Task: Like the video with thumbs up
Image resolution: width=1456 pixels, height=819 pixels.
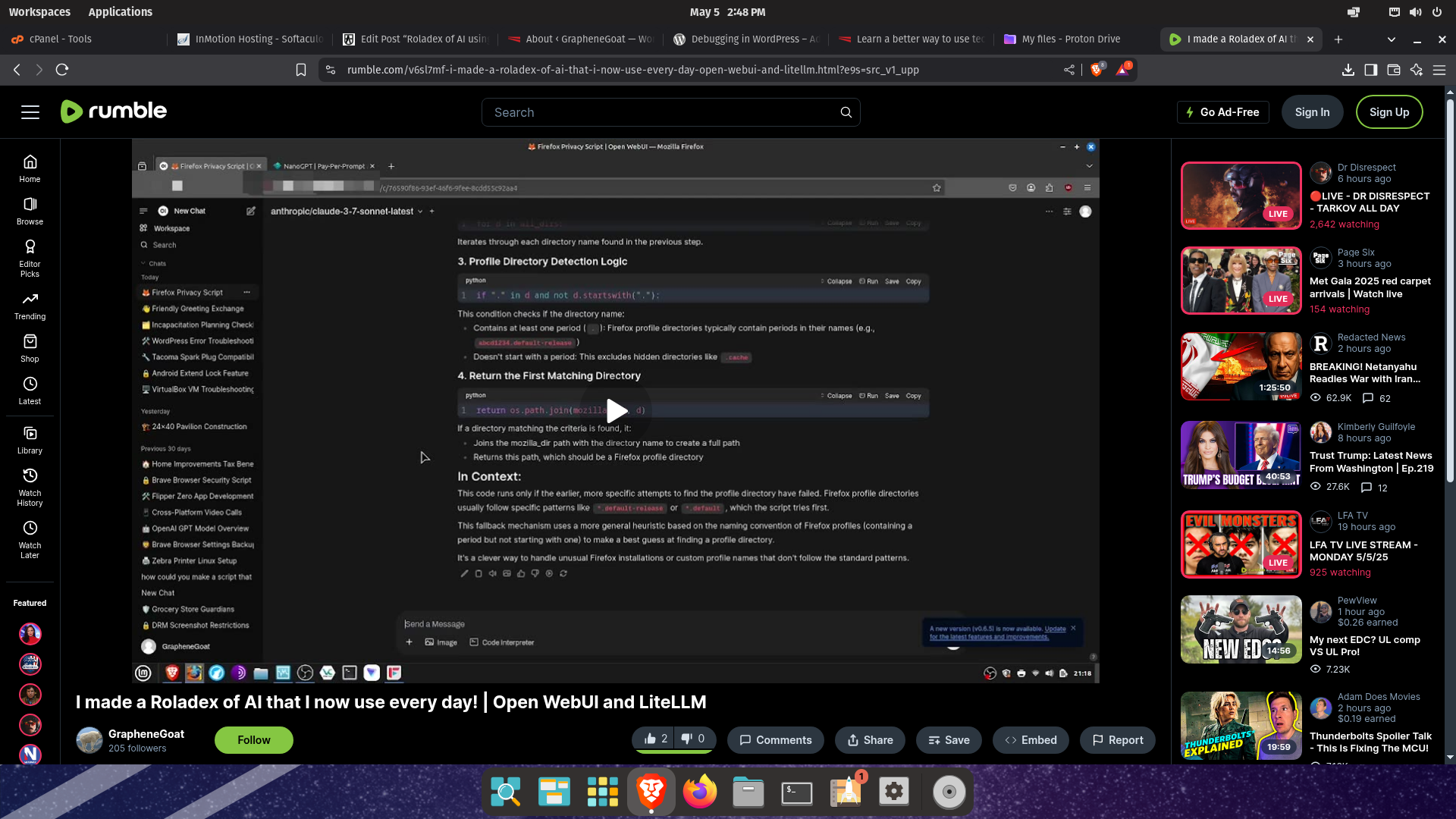Action: point(655,739)
